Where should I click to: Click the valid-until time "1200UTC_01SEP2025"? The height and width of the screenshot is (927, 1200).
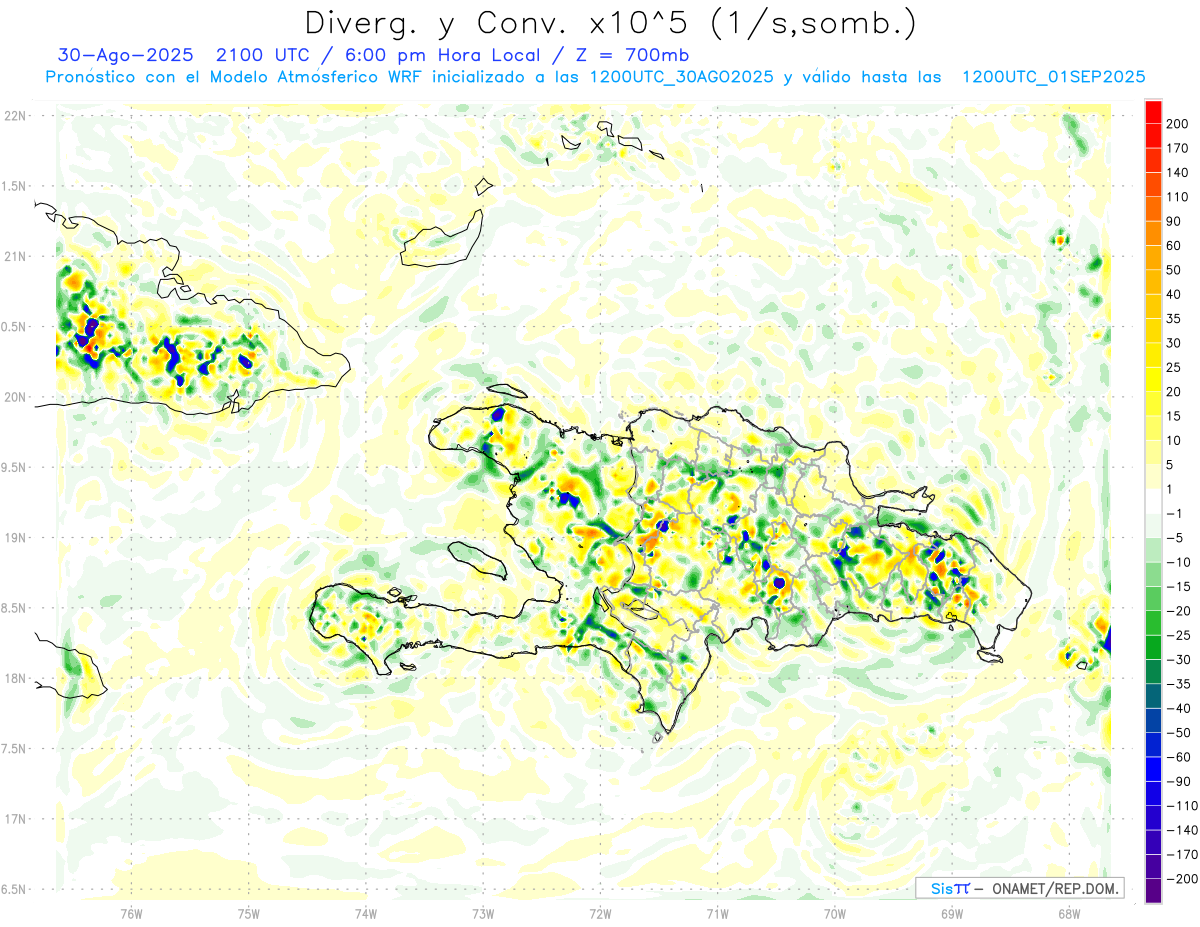click(x=1053, y=77)
